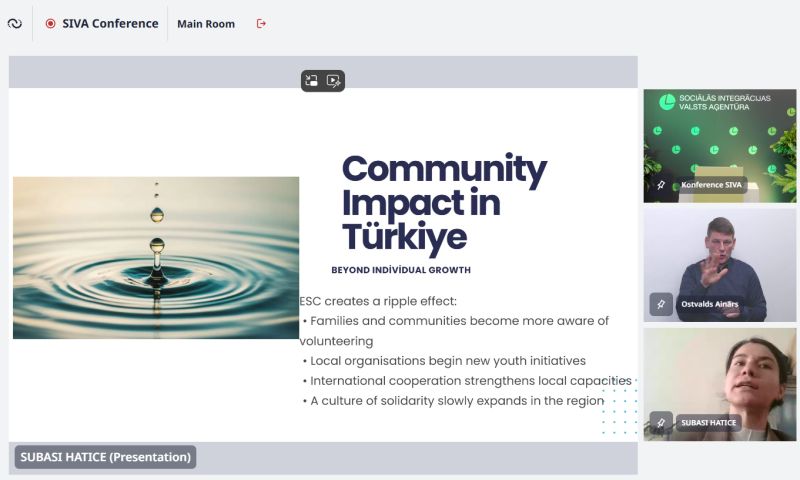Click the grey bar above the presentation
Image resolution: width=800 pixels, height=480 pixels.
tap(150, 72)
